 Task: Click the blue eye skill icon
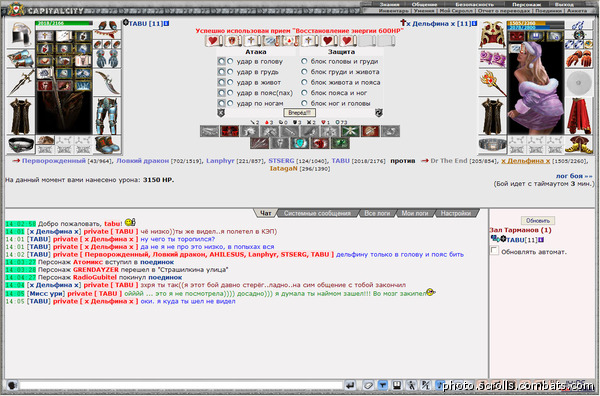[300, 143]
